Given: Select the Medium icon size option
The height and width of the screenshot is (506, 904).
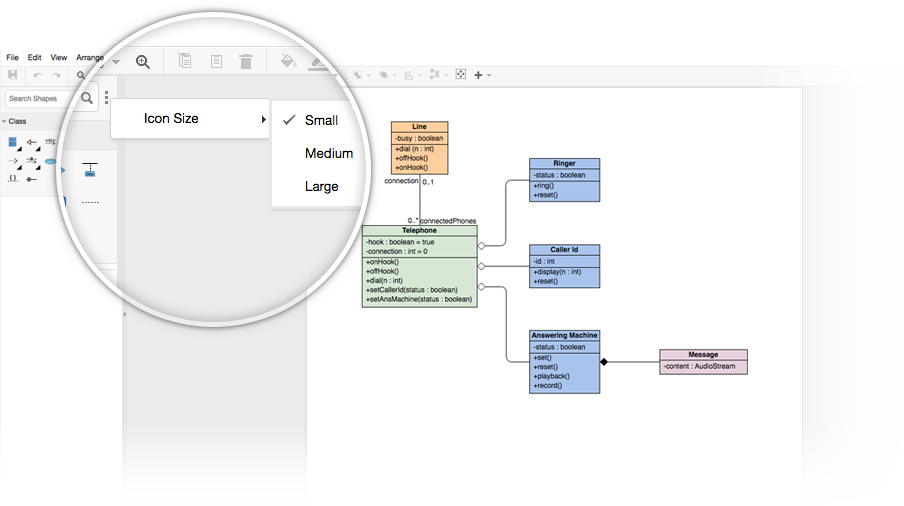Looking at the screenshot, I should 329,153.
